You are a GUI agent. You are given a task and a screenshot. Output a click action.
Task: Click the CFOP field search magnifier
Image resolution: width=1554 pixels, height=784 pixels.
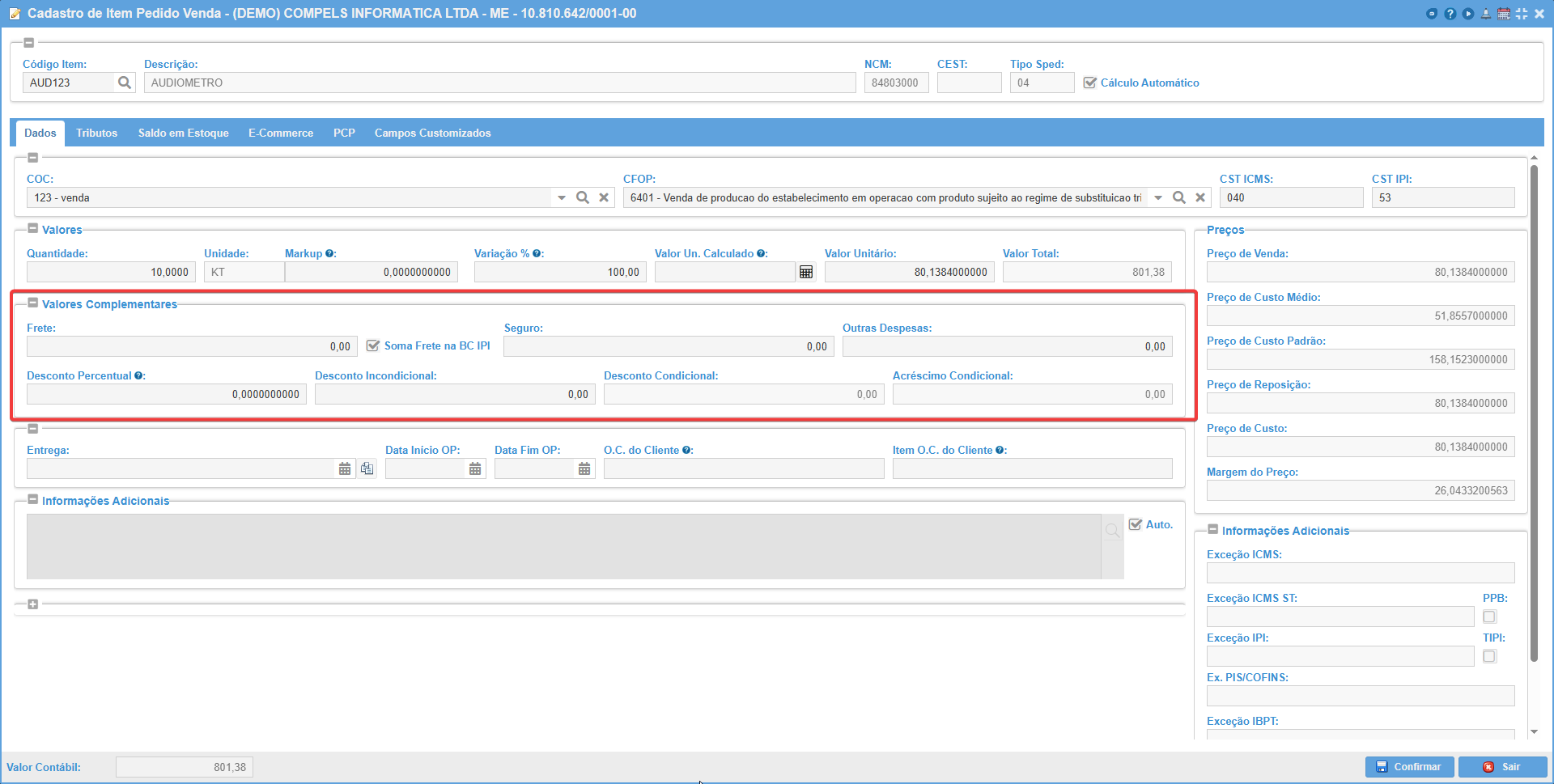(1179, 197)
